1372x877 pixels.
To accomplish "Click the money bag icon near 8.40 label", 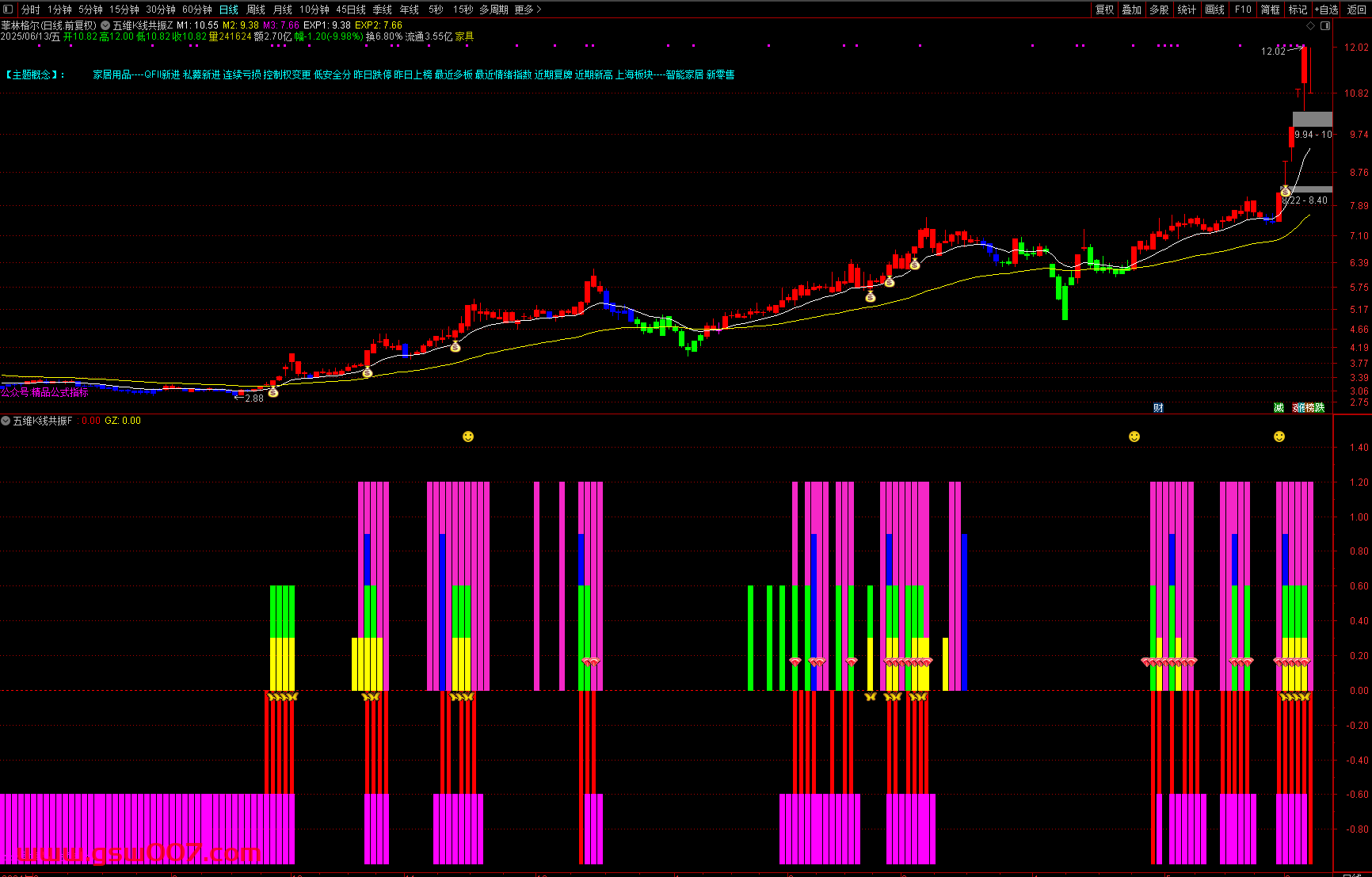I will tap(1285, 192).
